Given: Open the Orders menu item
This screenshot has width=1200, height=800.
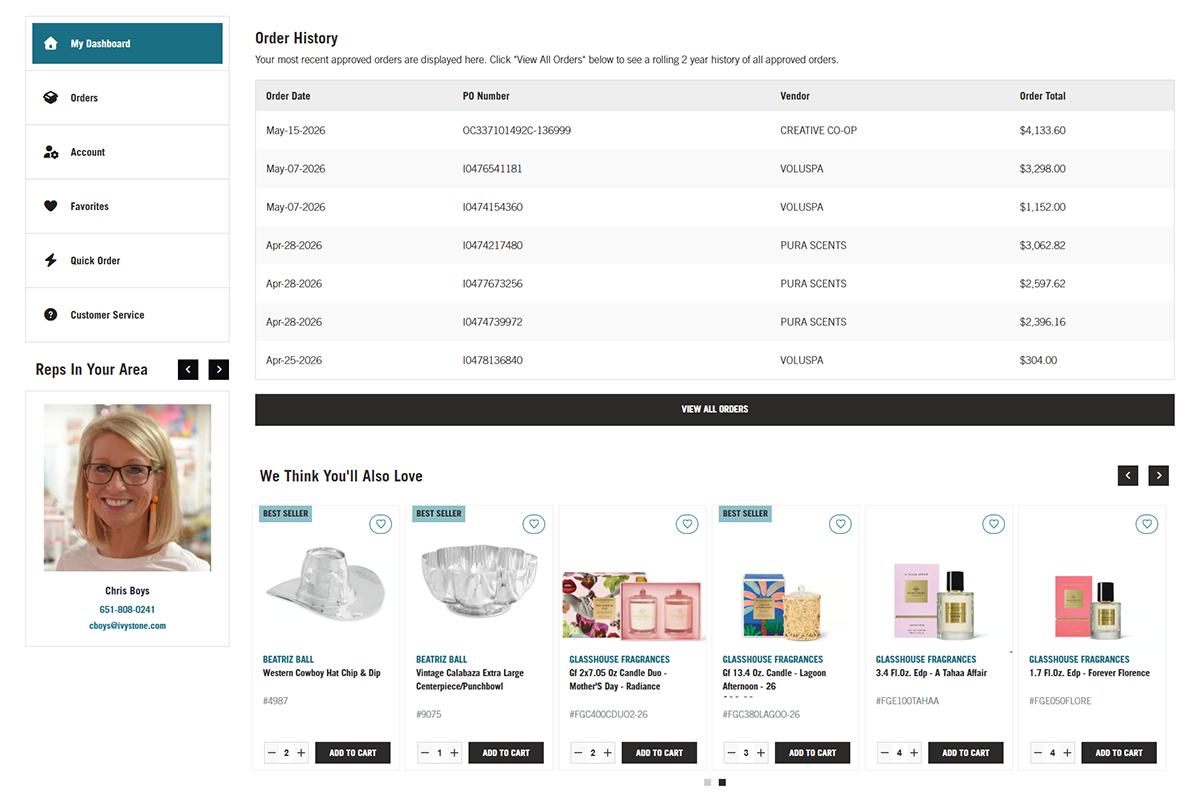Looking at the screenshot, I should (127, 98).
